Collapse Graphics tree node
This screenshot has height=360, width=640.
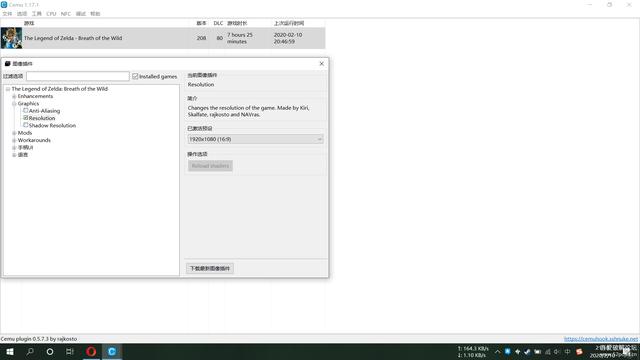[x=14, y=104]
